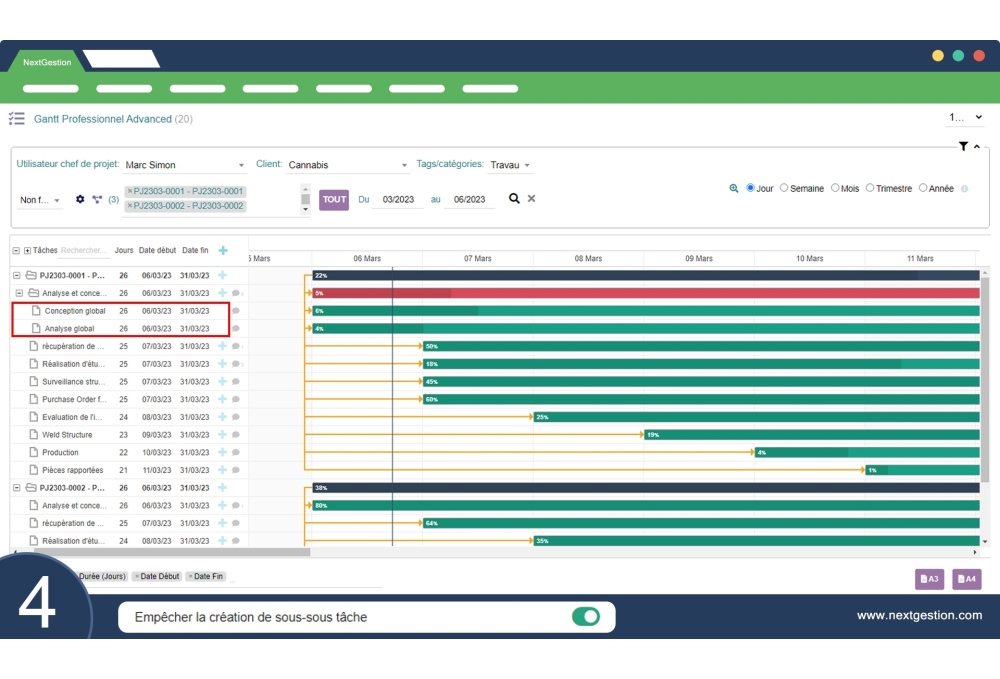Select the Production task in the task list
Viewport: 1000px width, 679px height.
point(62,452)
